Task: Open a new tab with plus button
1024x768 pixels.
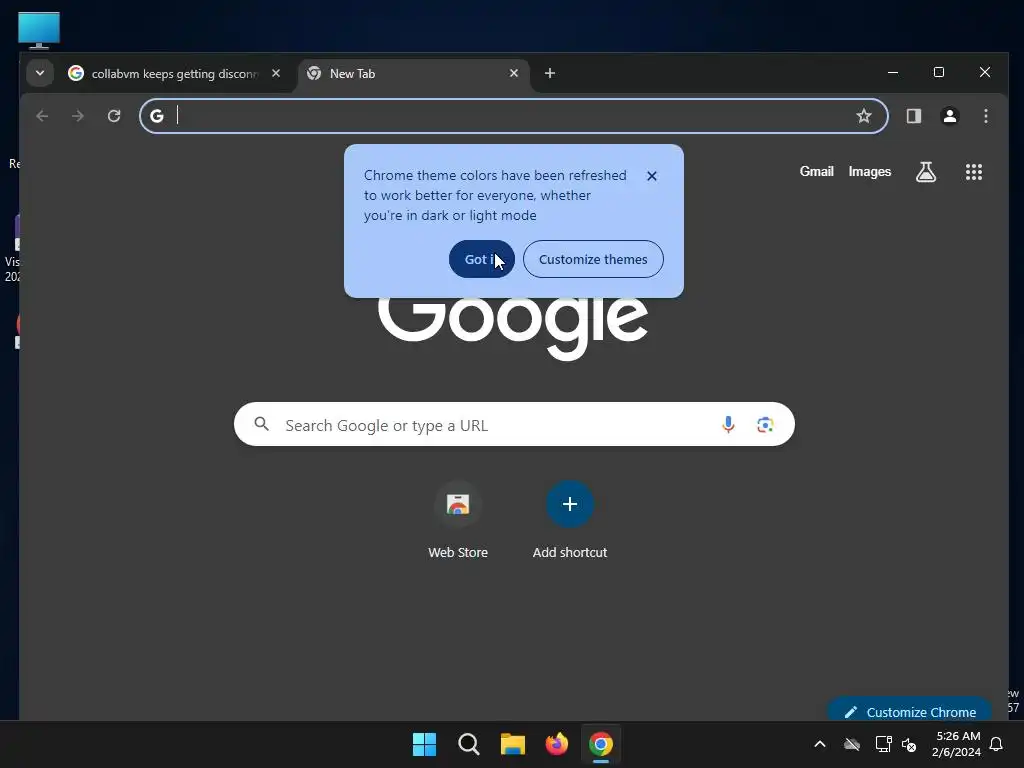Action: [550, 73]
